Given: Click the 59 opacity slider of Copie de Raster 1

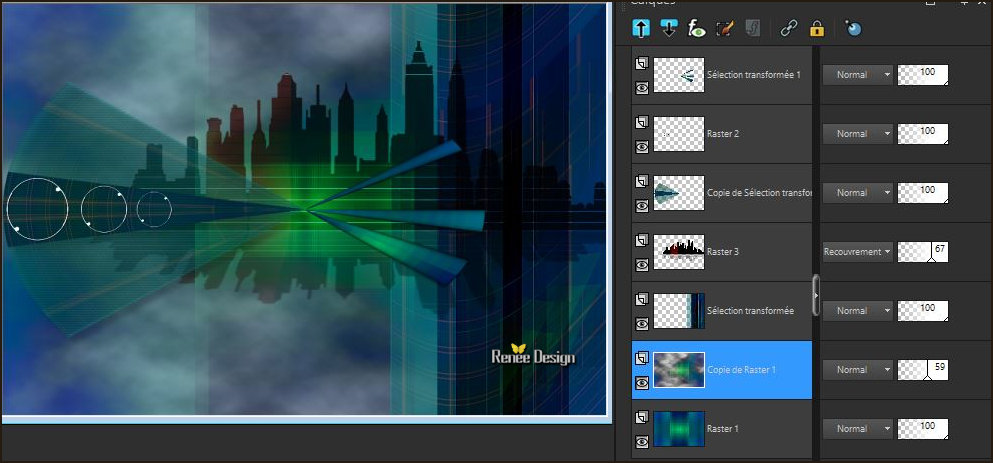Looking at the screenshot, I should pos(923,369).
